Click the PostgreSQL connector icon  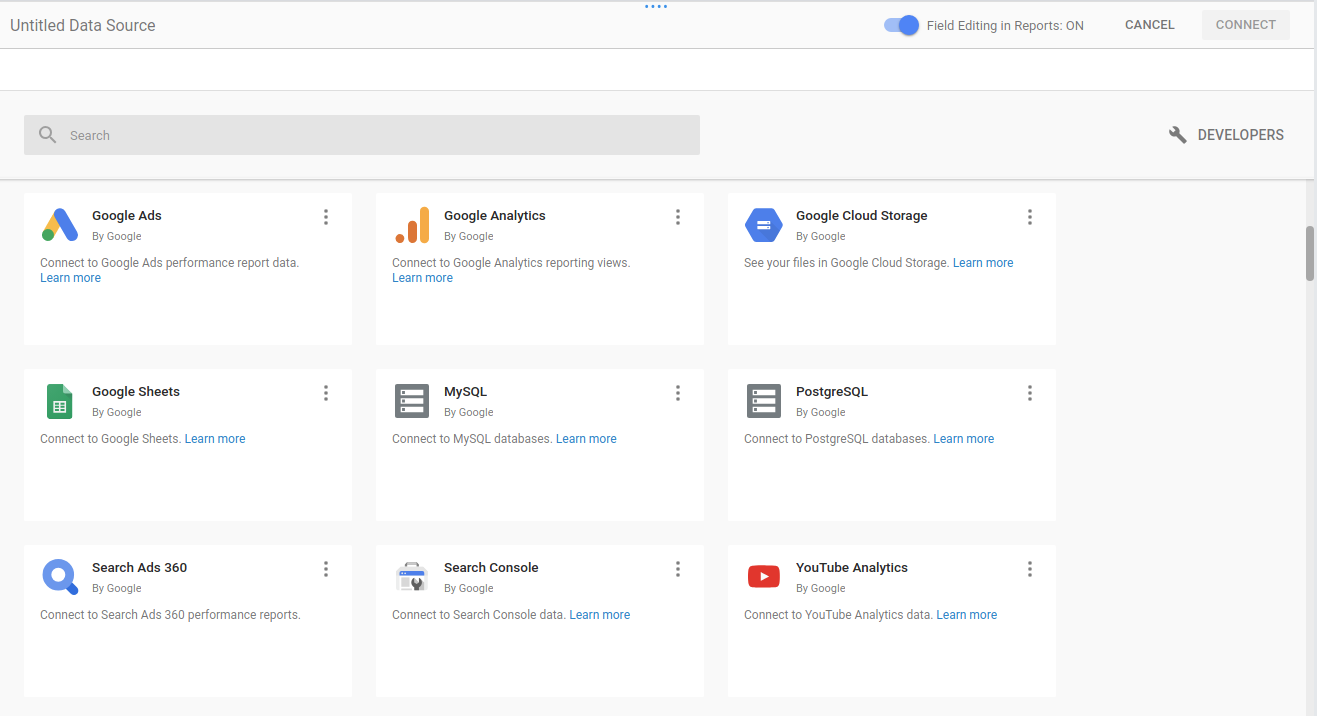click(x=763, y=400)
